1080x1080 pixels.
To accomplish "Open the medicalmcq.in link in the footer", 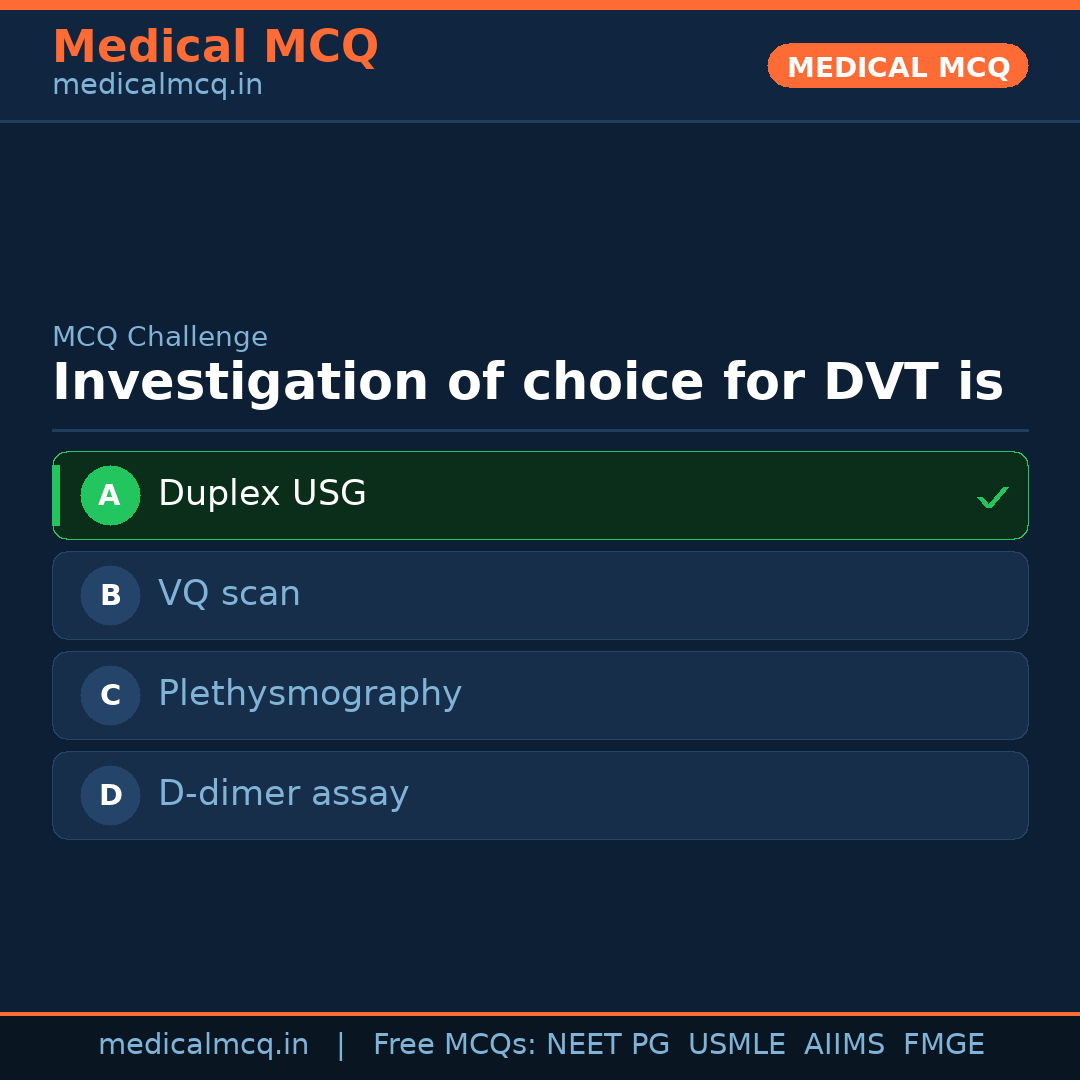I will [x=203, y=1045].
